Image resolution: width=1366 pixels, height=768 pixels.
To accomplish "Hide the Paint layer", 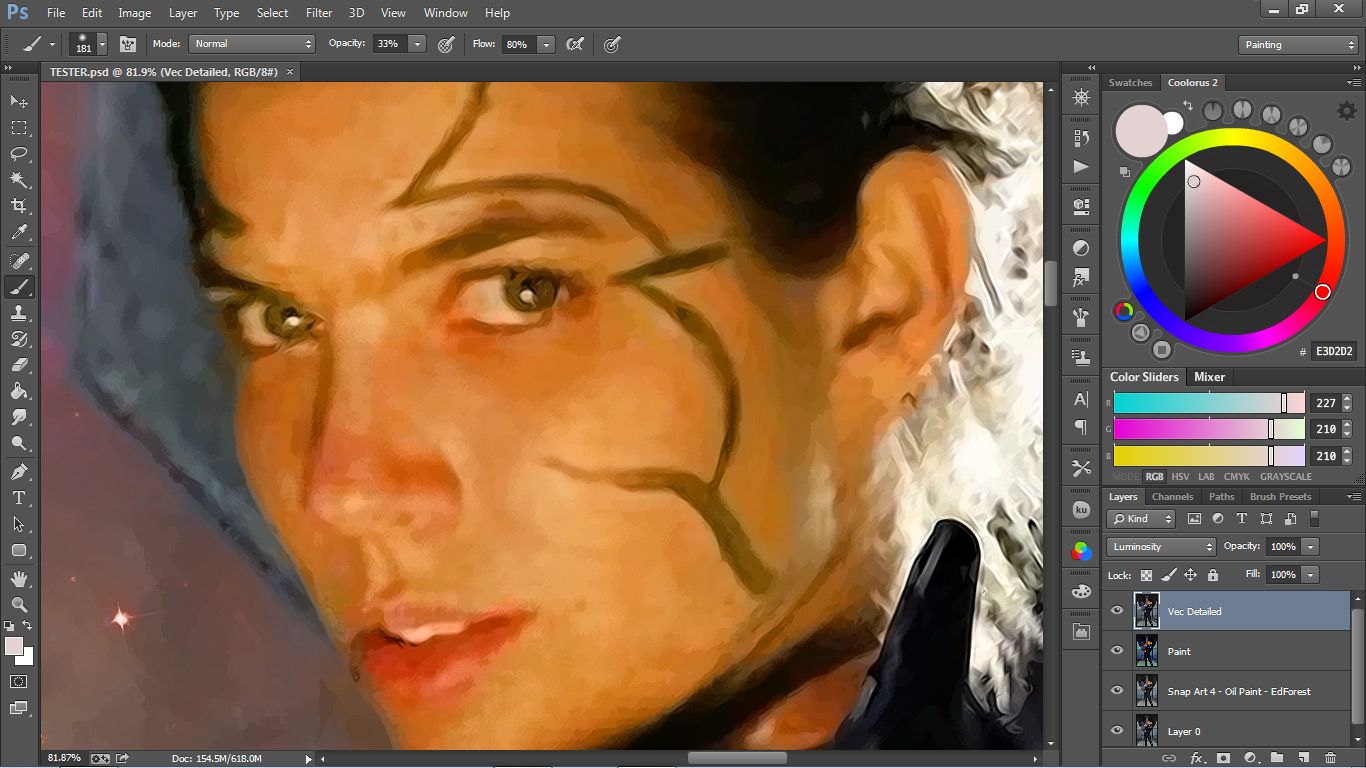I will [x=1117, y=651].
